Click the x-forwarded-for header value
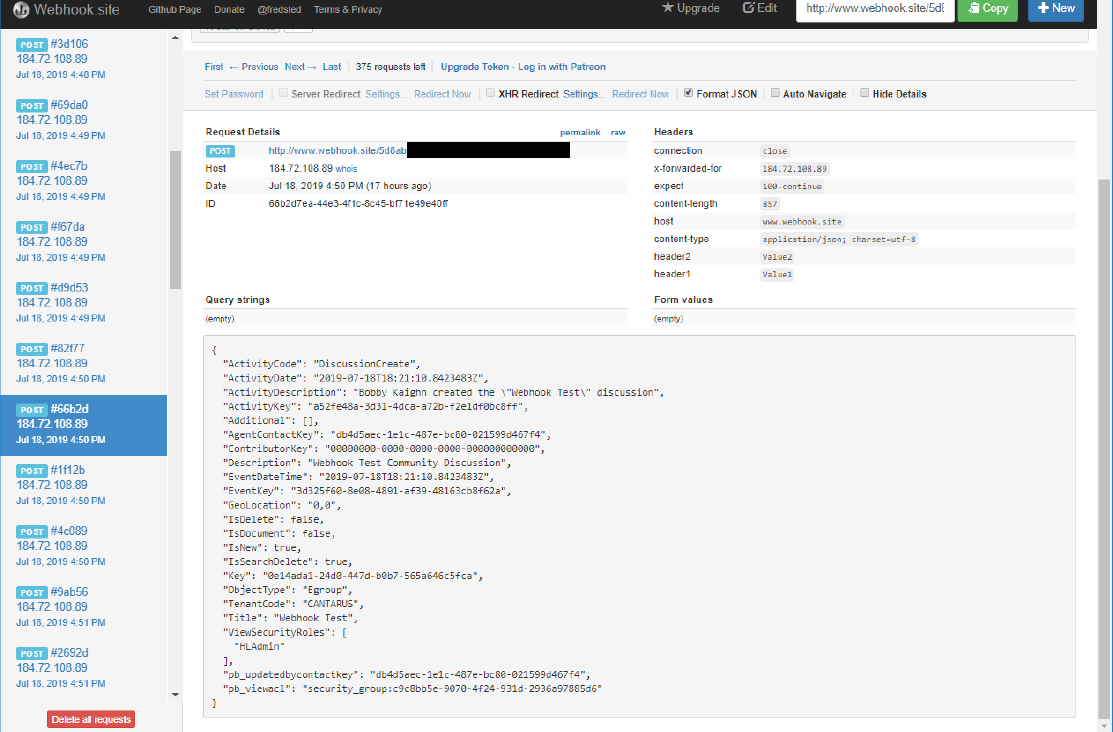Image resolution: width=1113 pixels, height=732 pixels. [x=794, y=169]
